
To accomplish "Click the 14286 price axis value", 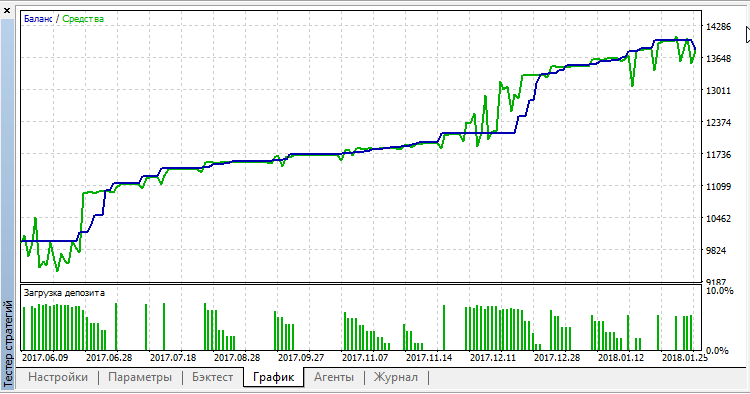I will tap(718, 27).
